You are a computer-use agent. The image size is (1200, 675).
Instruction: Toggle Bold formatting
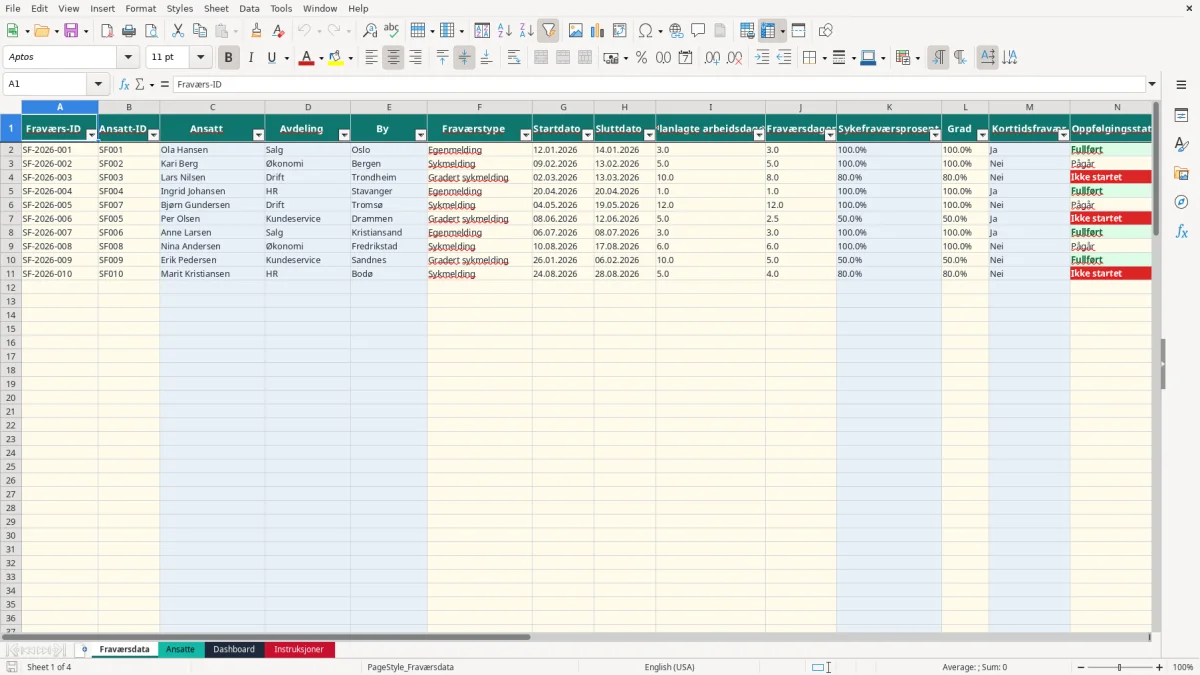click(x=229, y=58)
